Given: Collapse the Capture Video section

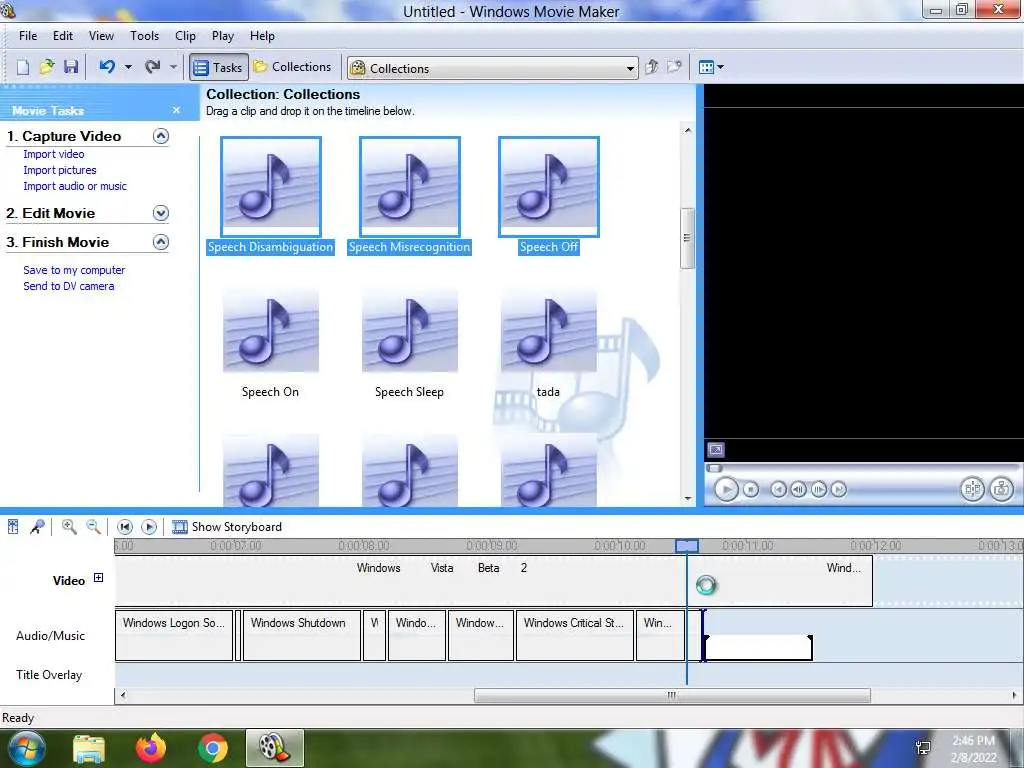Looking at the screenshot, I should coord(161,136).
